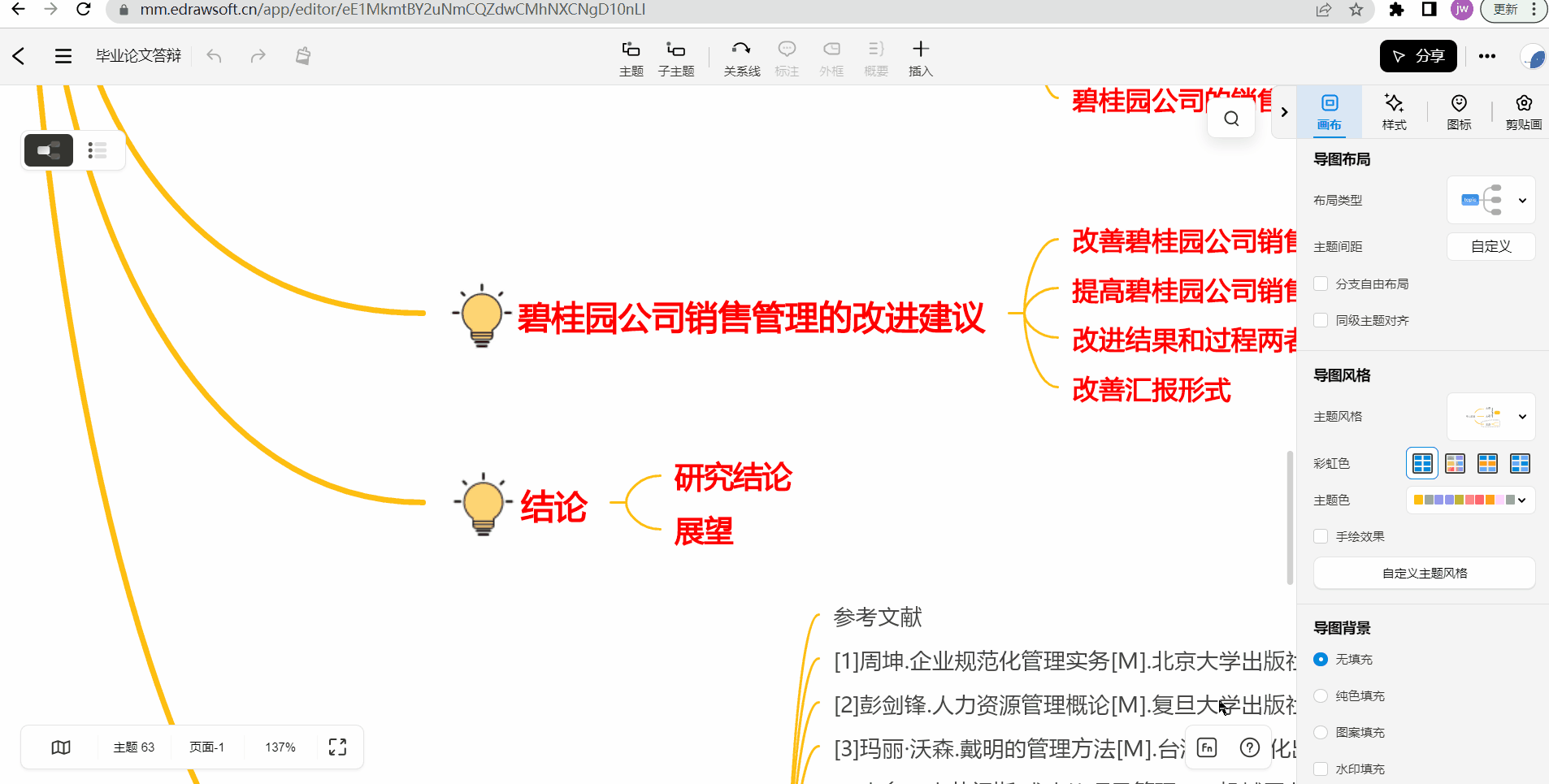1549x784 pixels.
Task: Open the 主题风格 theme style dropdown
Action: pos(1491,417)
